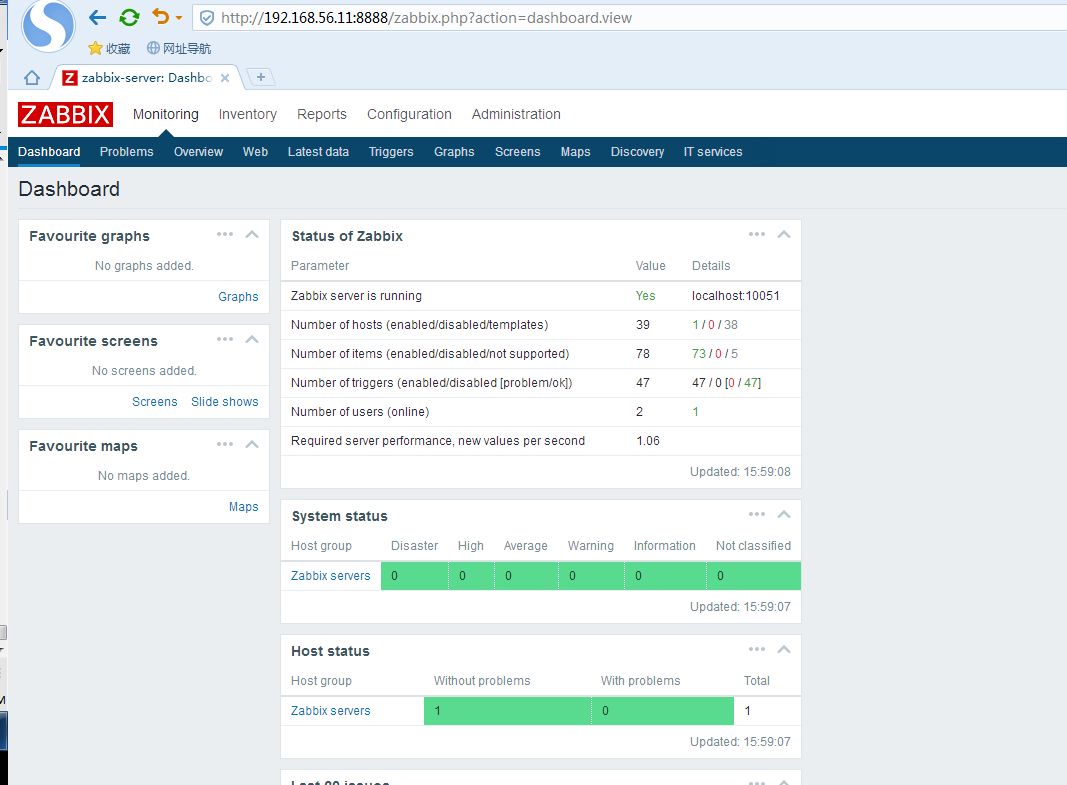This screenshot has height=785, width=1067.
Task: Click the Screens link in Favourite screens
Action: click(x=154, y=401)
